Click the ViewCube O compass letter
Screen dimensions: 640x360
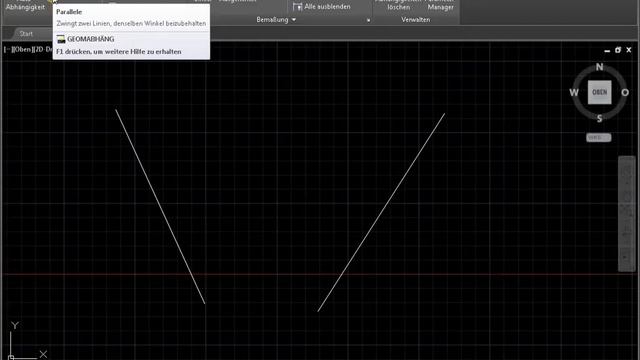pos(625,93)
